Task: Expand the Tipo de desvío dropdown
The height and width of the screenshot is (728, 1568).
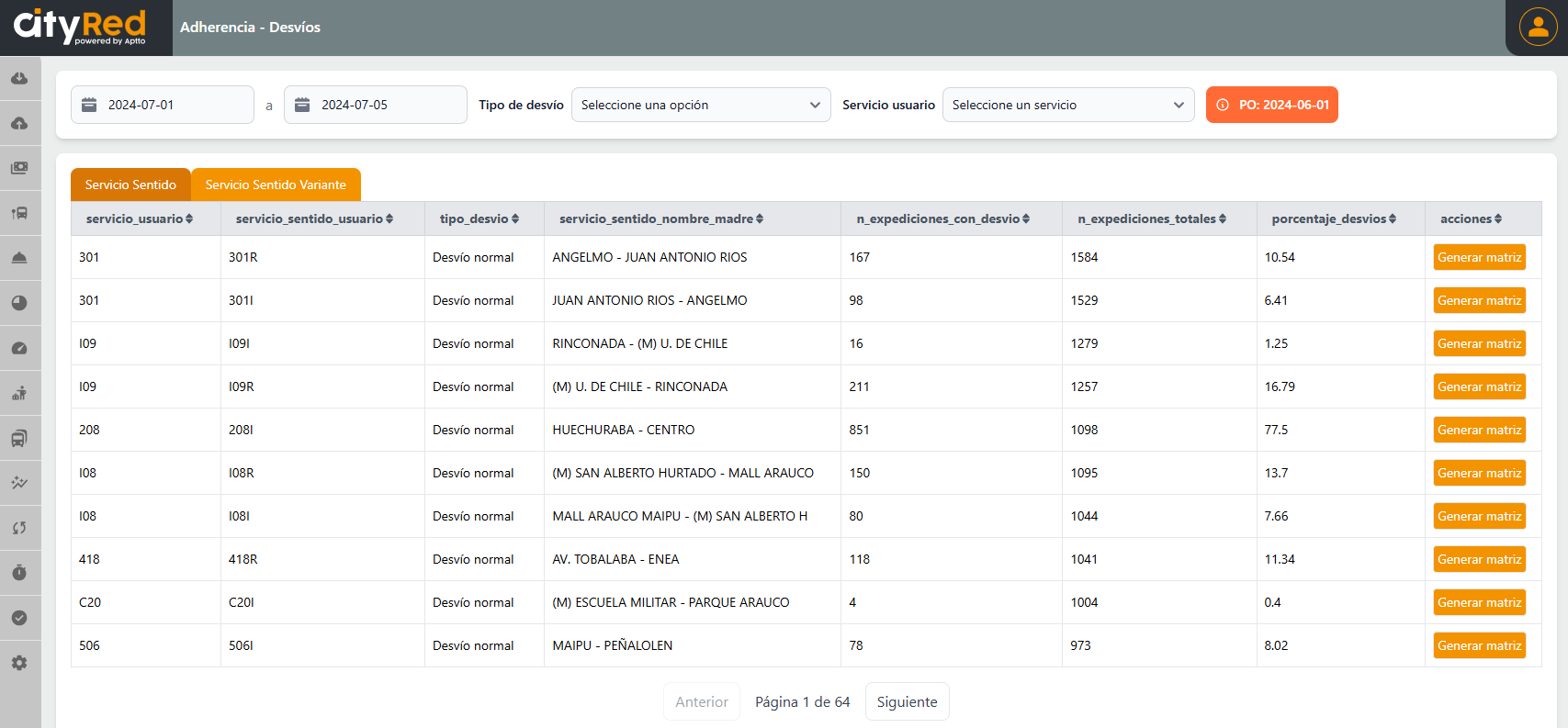Action: (700, 105)
